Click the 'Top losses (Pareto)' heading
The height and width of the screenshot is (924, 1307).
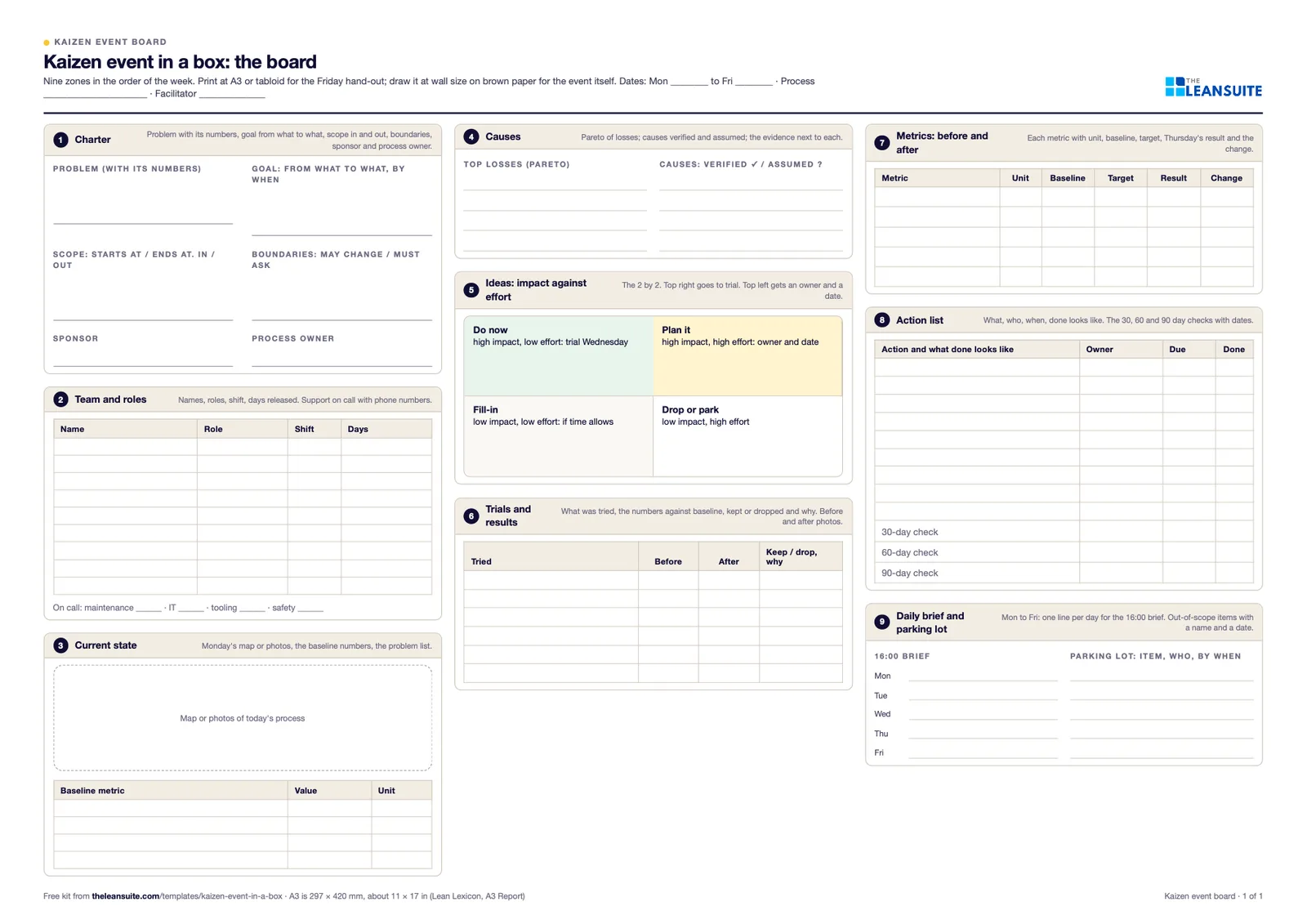[516, 164]
